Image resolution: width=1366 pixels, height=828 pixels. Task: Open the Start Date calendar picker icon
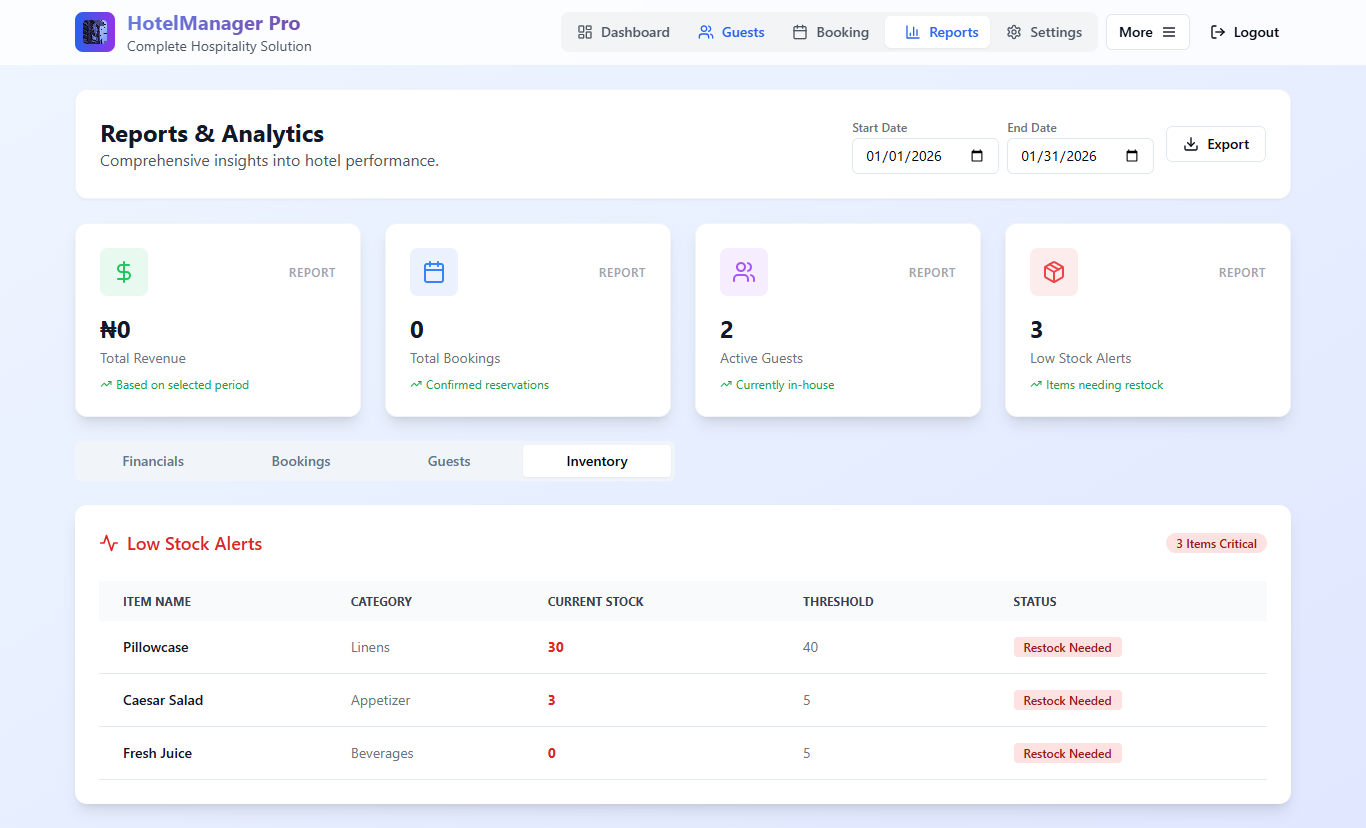[x=977, y=156]
